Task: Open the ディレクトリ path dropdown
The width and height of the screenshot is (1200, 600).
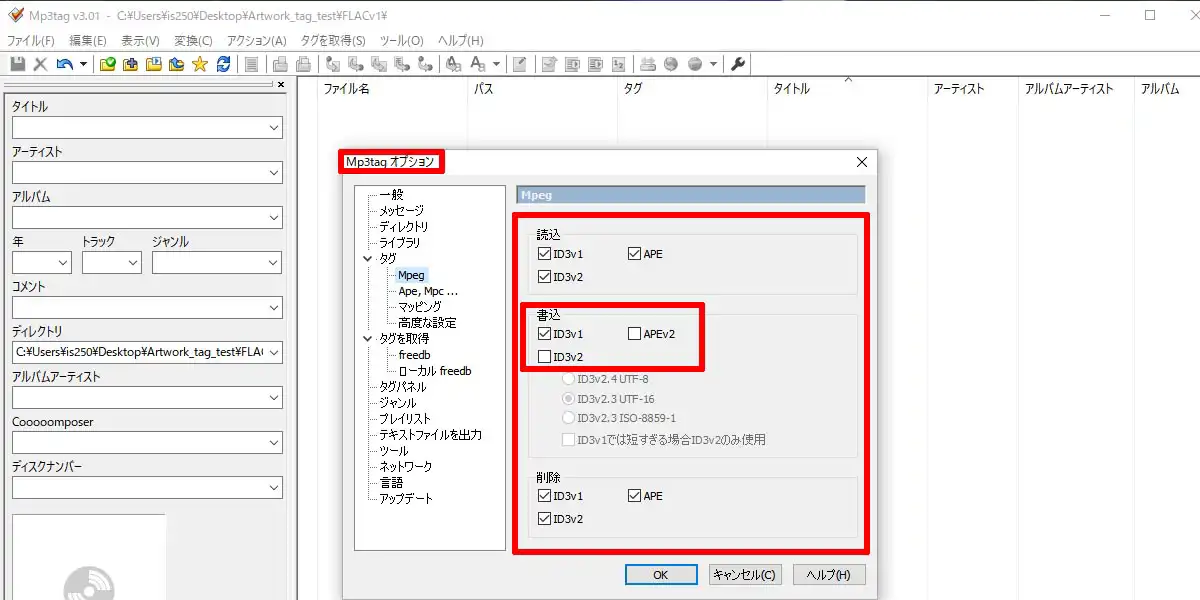Action: pyautogui.click(x=274, y=352)
